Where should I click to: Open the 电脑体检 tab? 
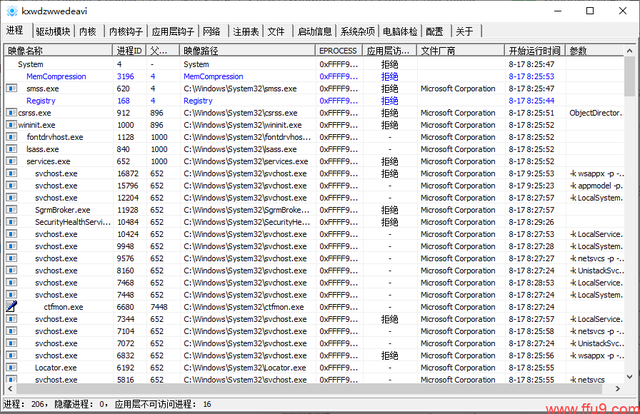pyautogui.click(x=399, y=32)
